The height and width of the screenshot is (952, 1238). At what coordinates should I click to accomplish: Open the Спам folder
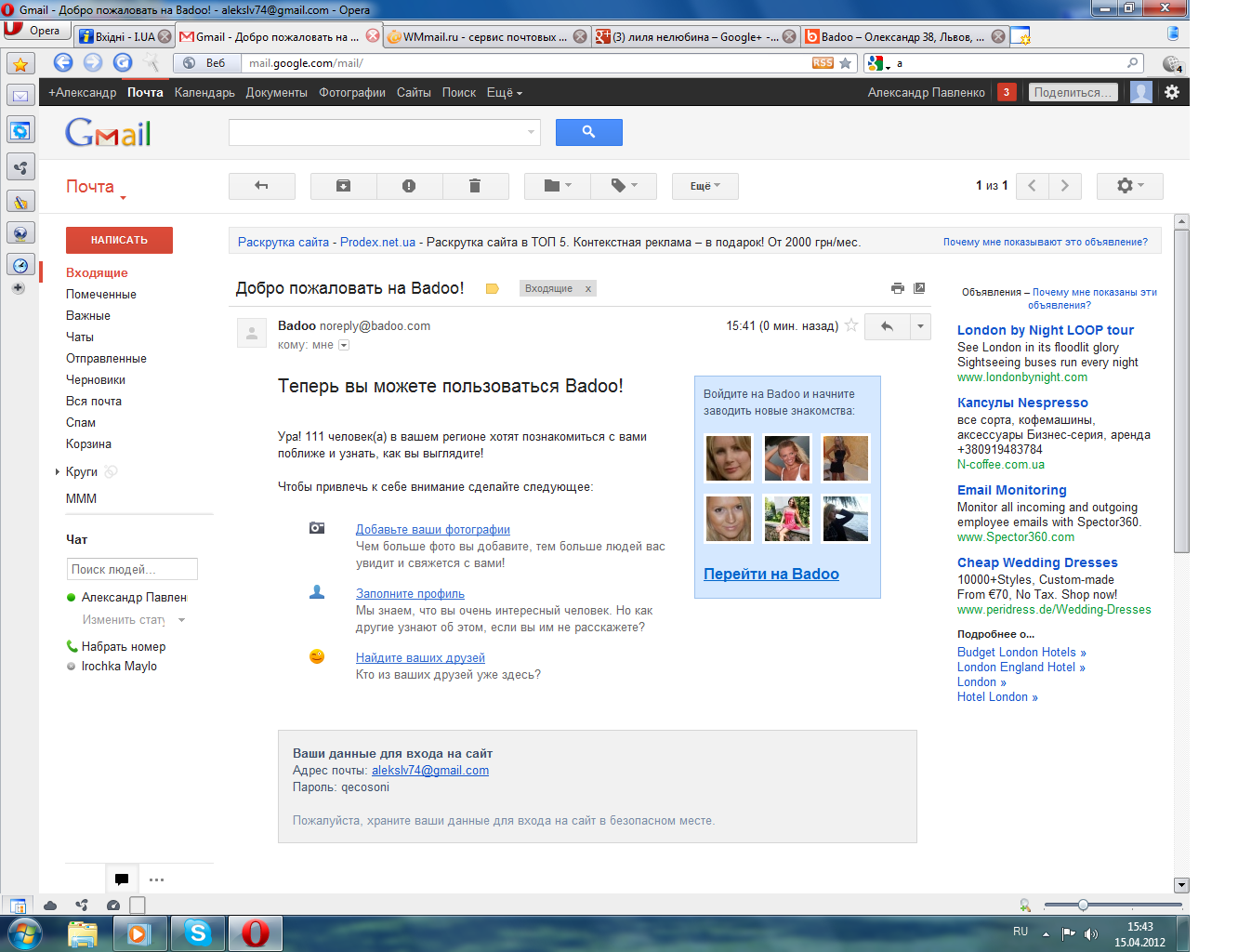click(81, 422)
